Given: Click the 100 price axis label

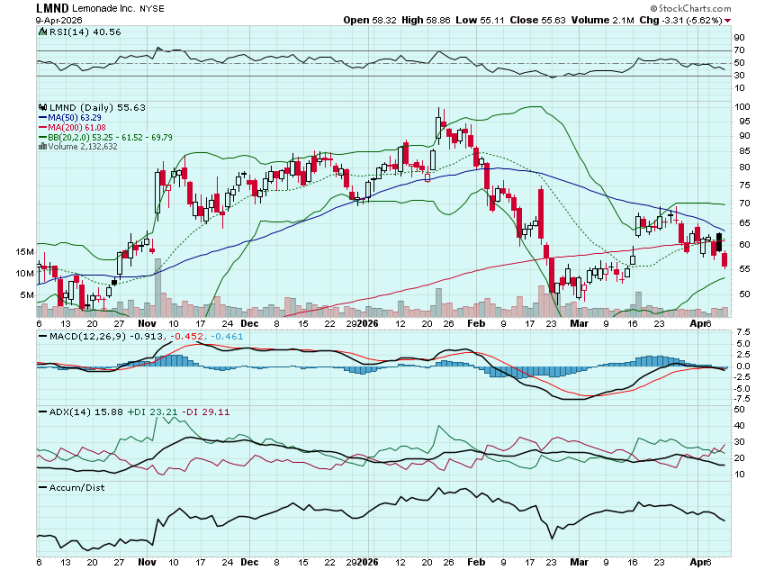Looking at the screenshot, I should 741,106.
